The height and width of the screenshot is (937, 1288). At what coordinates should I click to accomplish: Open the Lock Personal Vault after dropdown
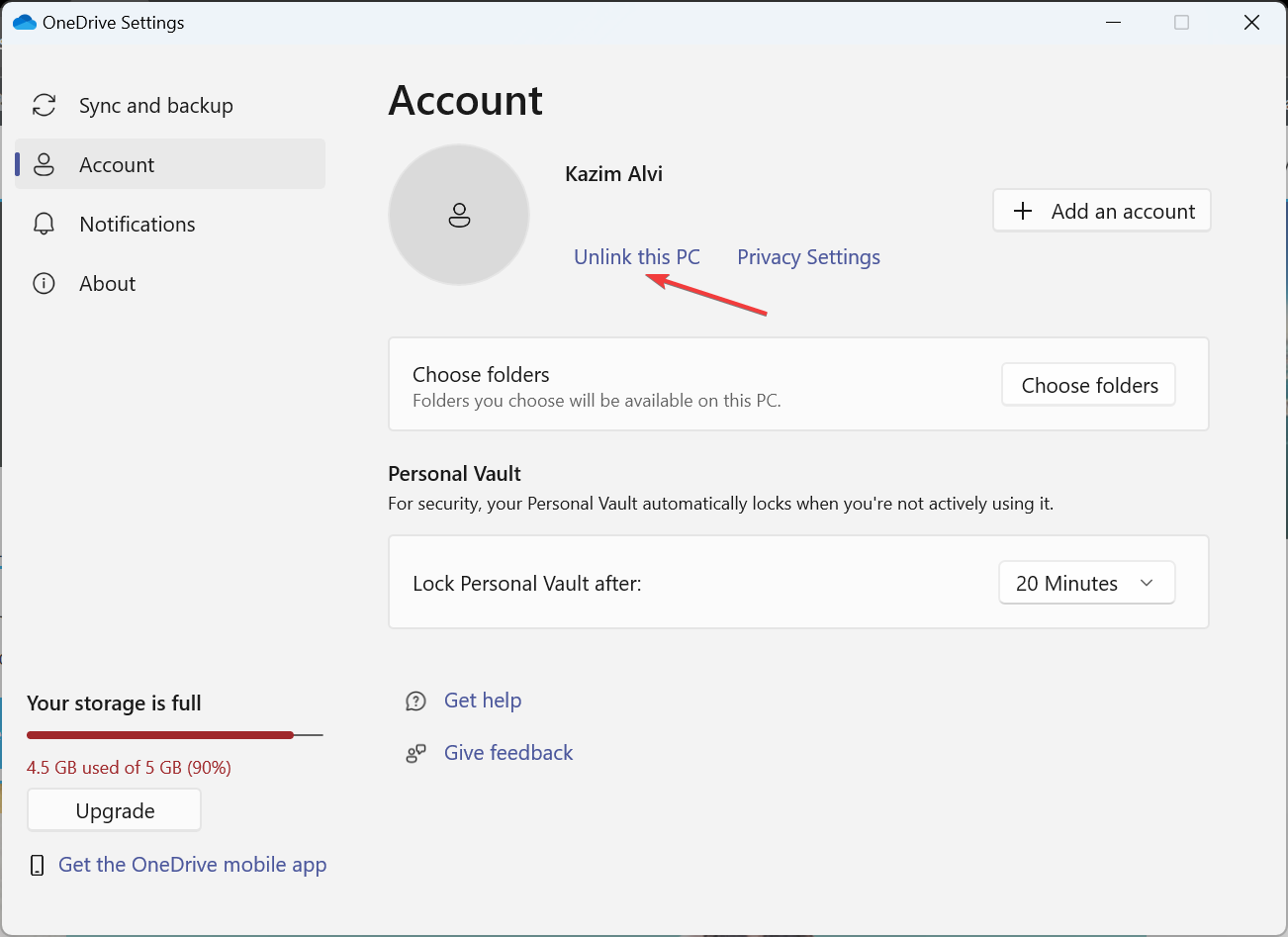click(1087, 583)
